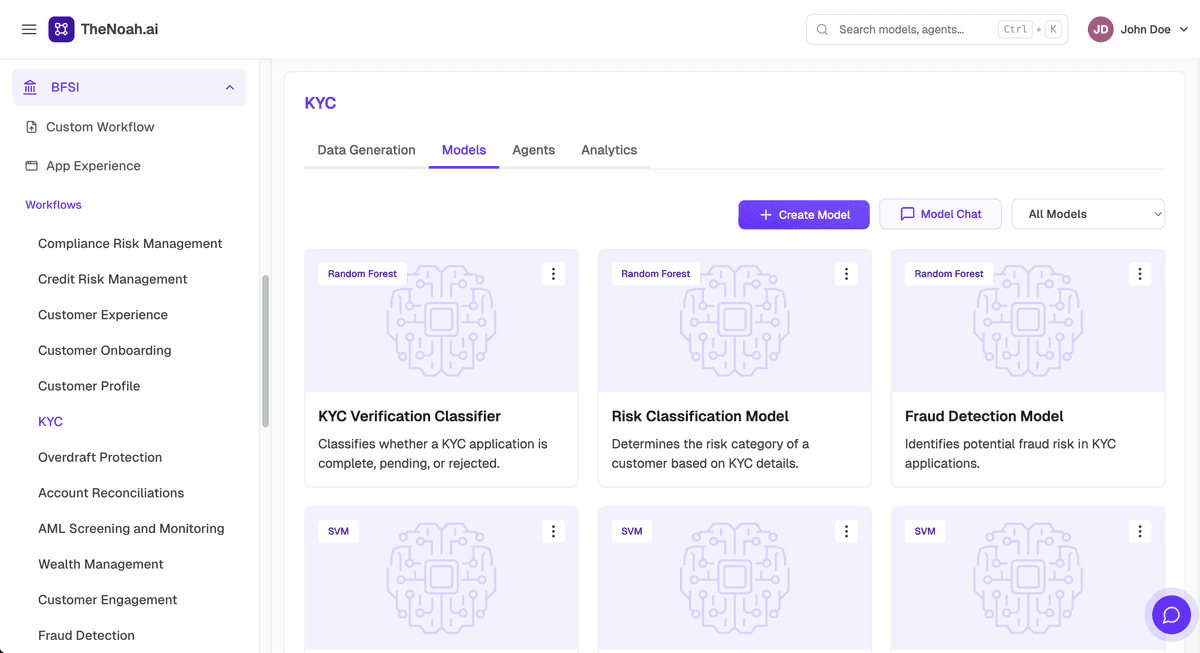
Task: Click the KYC Verification Classifier thumbnail
Action: pyautogui.click(x=441, y=320)
